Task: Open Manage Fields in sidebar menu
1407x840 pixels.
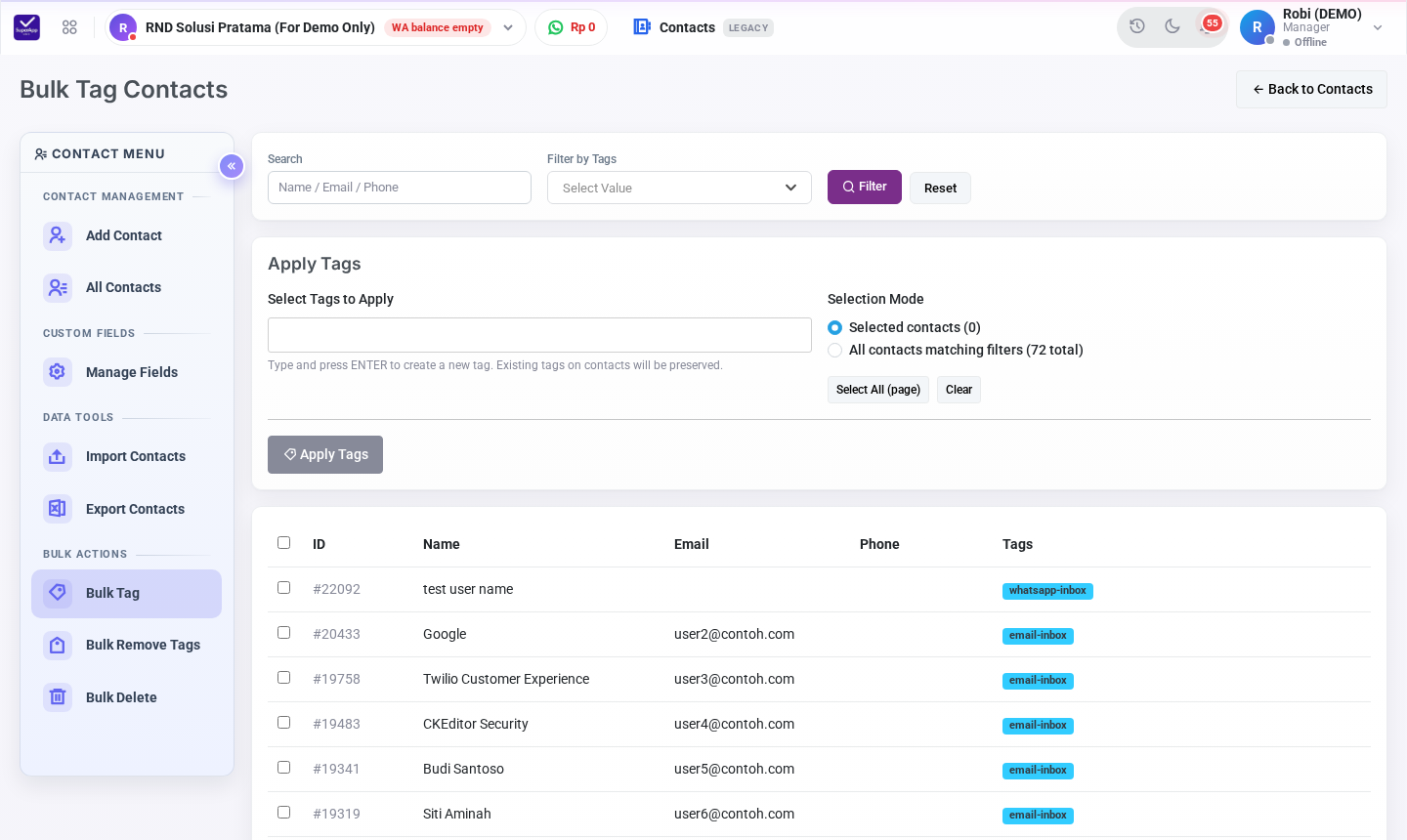Action: tap(127, 372)
